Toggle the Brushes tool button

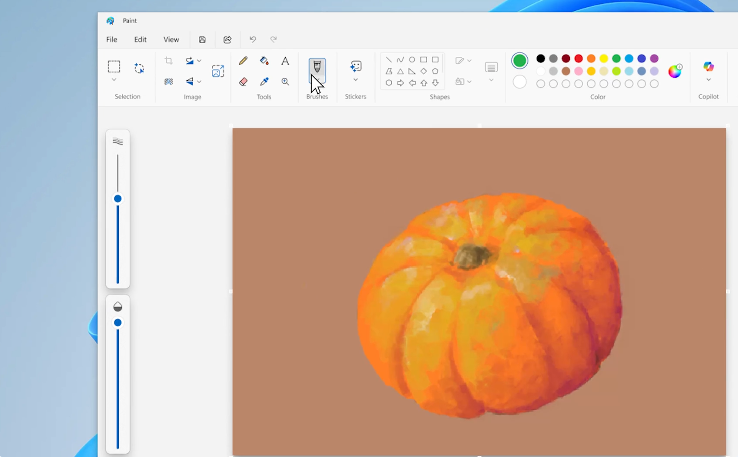(x=317, y=66)
